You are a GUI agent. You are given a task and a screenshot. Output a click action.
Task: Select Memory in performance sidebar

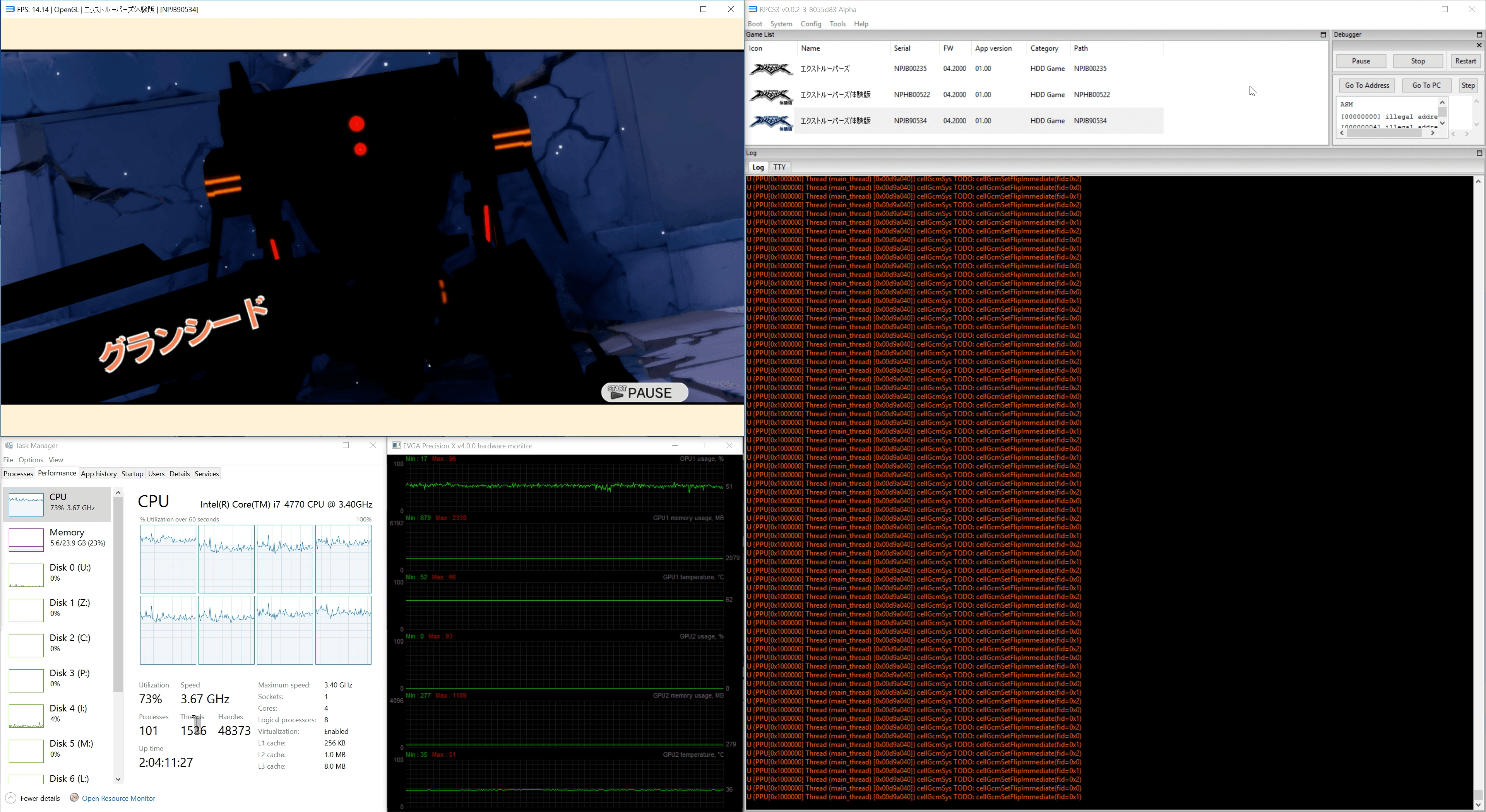[x=57, y=539]
